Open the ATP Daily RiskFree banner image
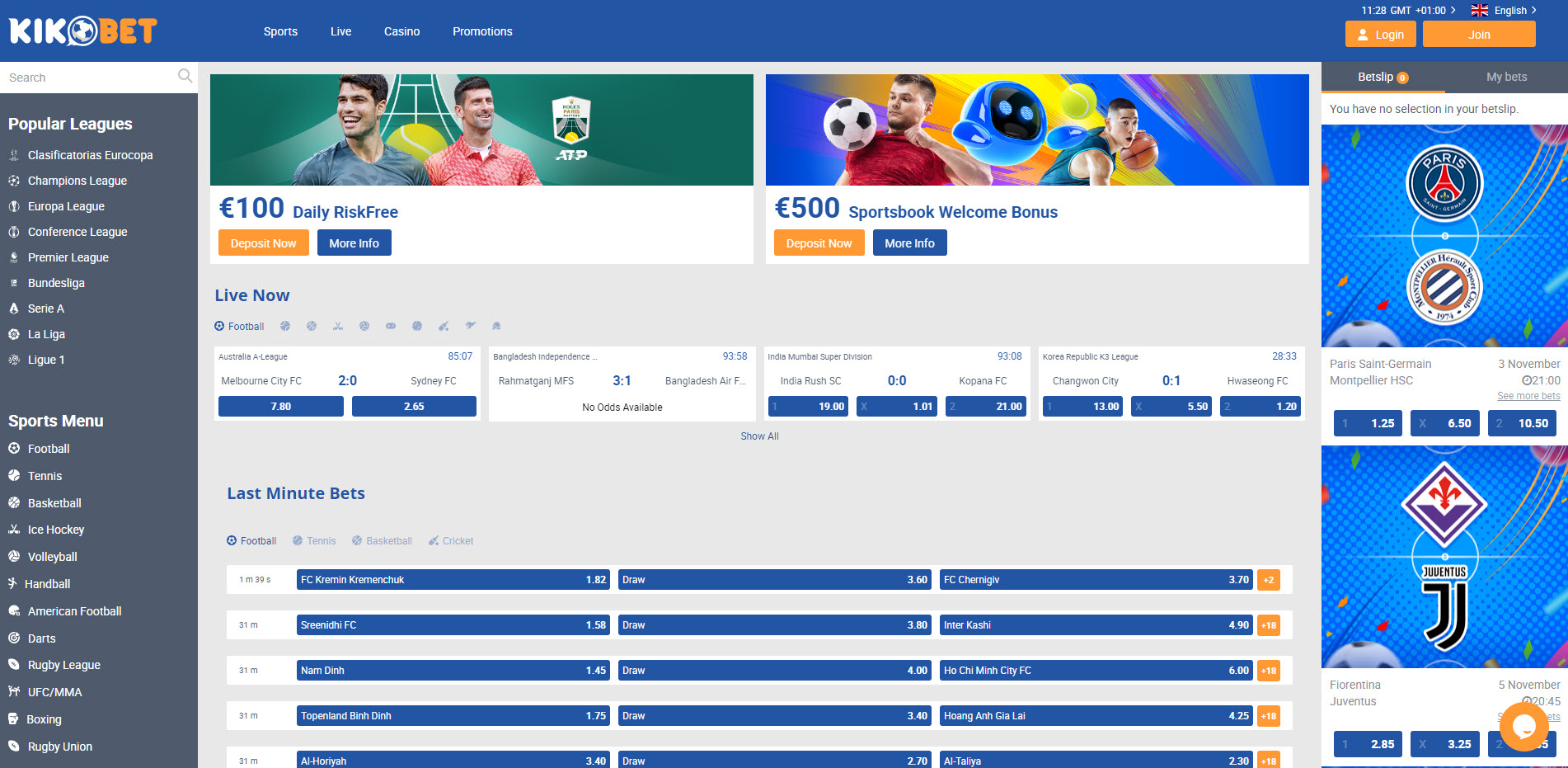The image size is (1568, 768). point(481,130)
